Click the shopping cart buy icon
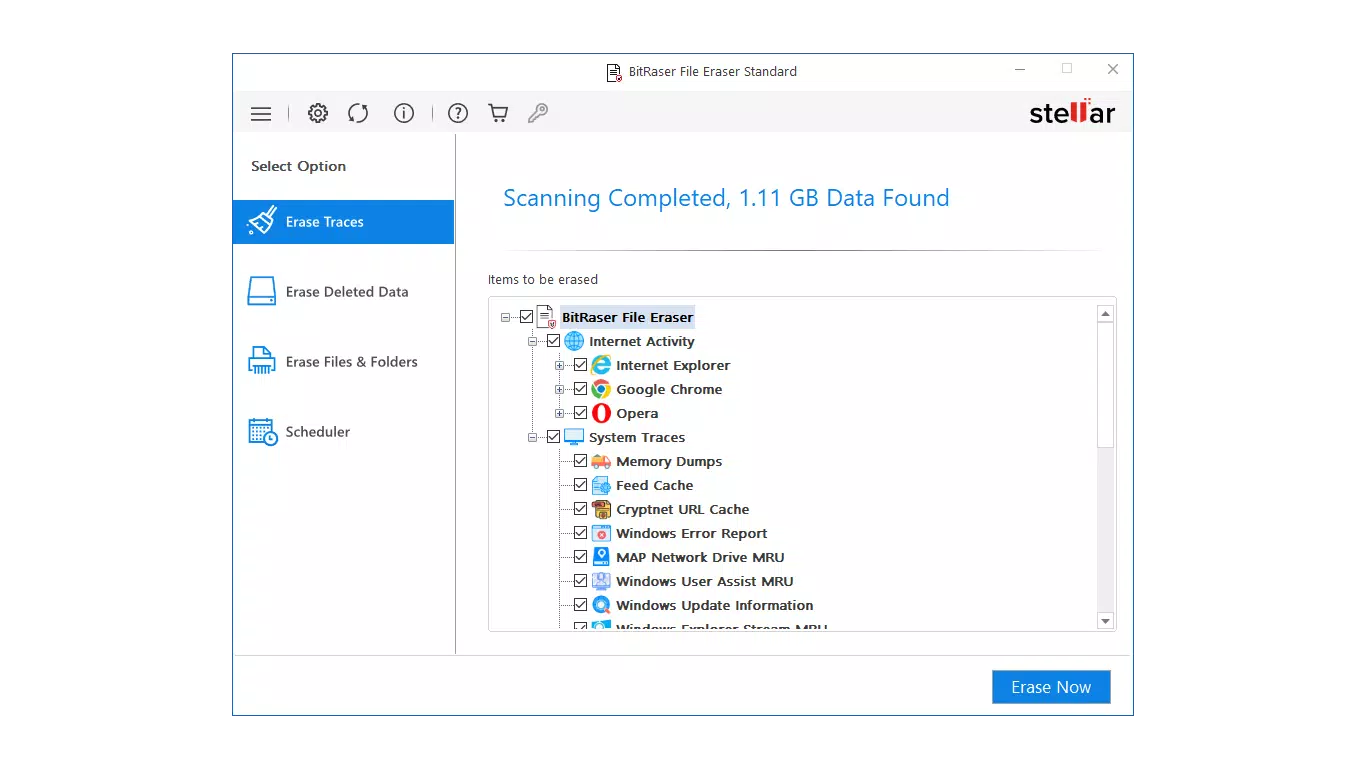Image resolution: width=1366 pixels, height=768 pixels. tap(498, 113)
